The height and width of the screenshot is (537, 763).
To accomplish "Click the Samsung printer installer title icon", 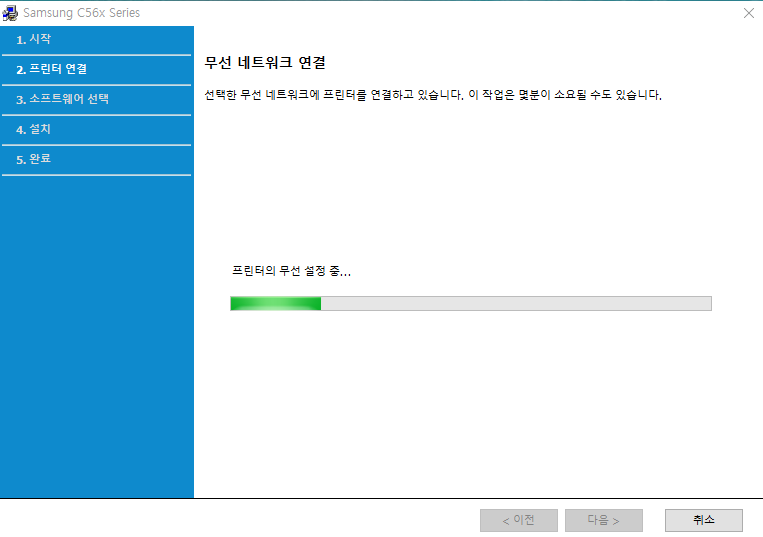I will (10, 13).
